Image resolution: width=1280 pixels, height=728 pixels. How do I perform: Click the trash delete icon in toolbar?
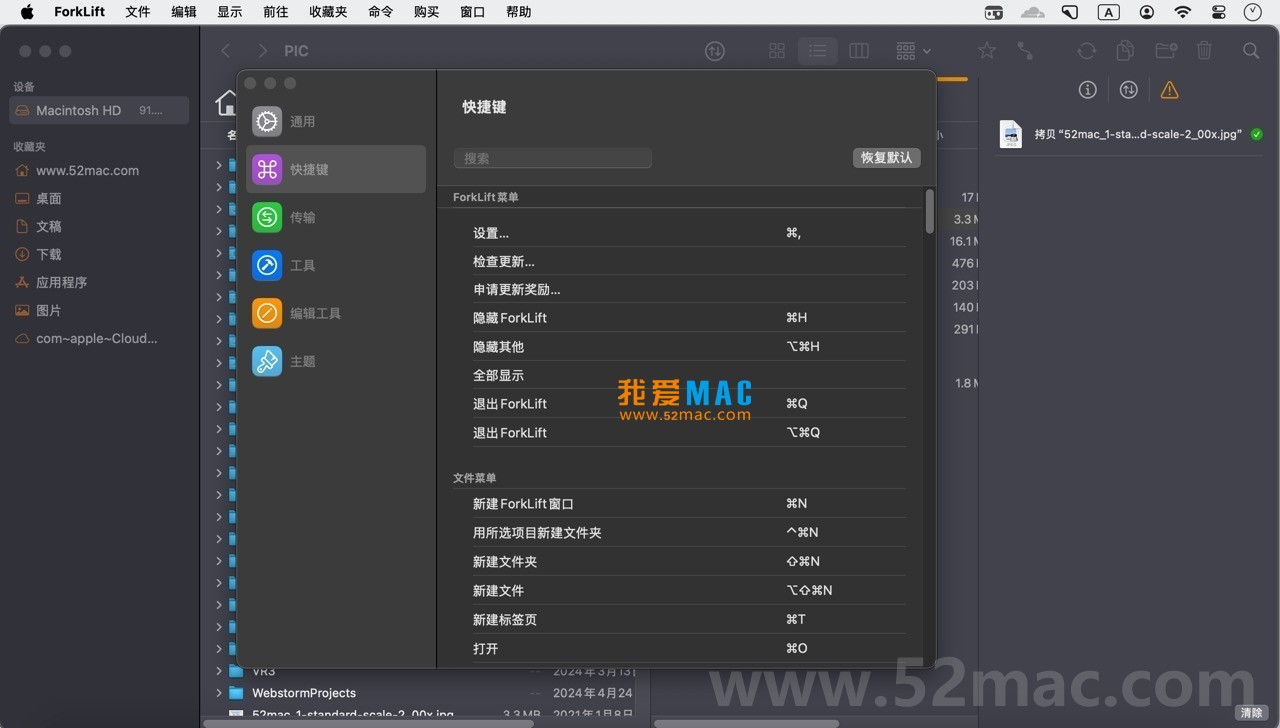(x=1205, y=51)
